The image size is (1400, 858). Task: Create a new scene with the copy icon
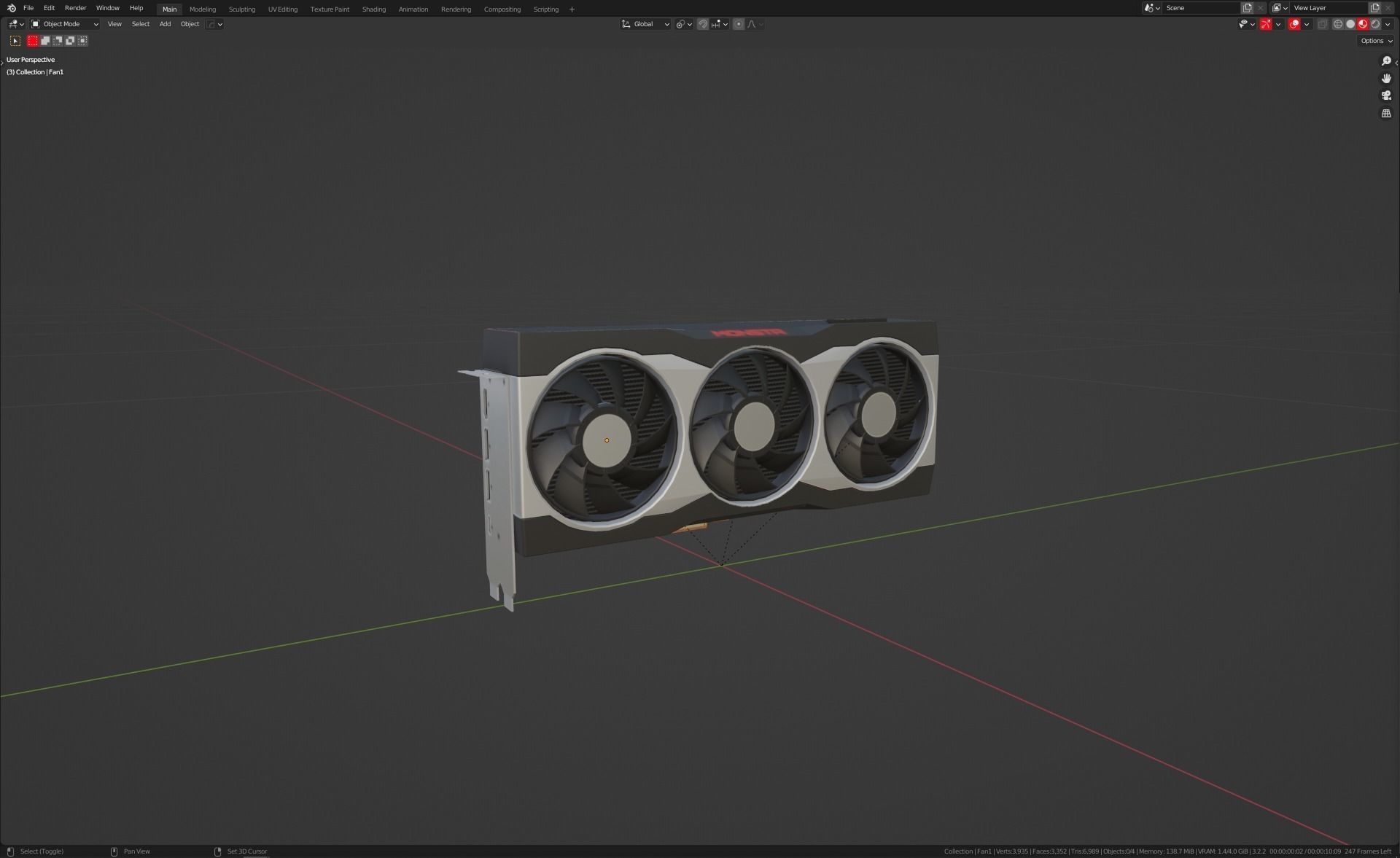1247,8
